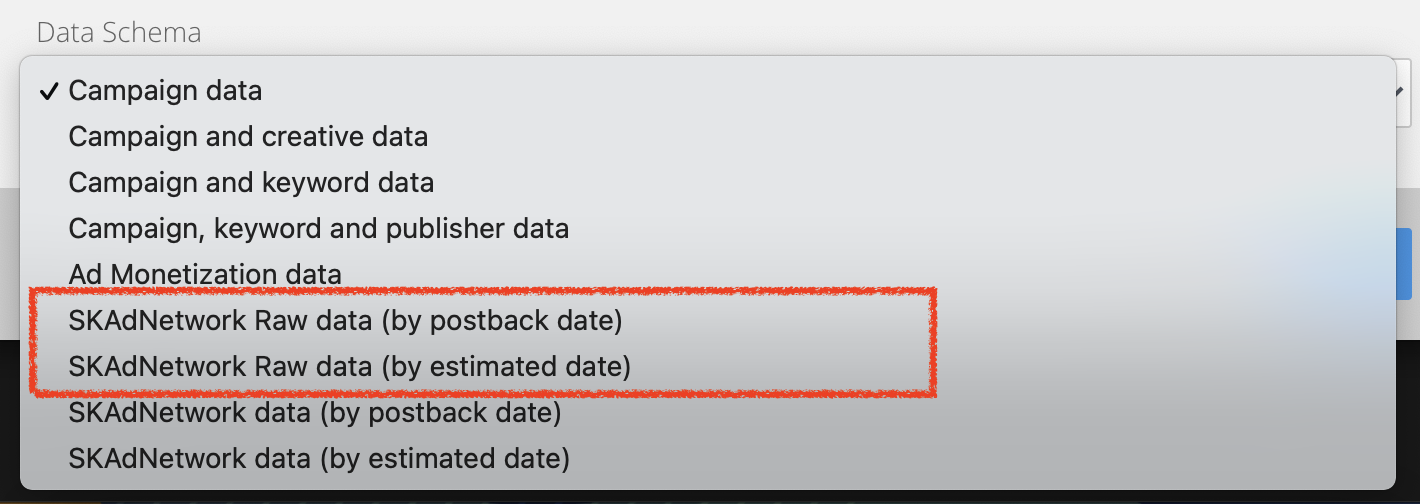Screen dimensions: 1420x504
Task: Select SKAdNetwork Raw data by postback date
Action: [x=345, y=321]
